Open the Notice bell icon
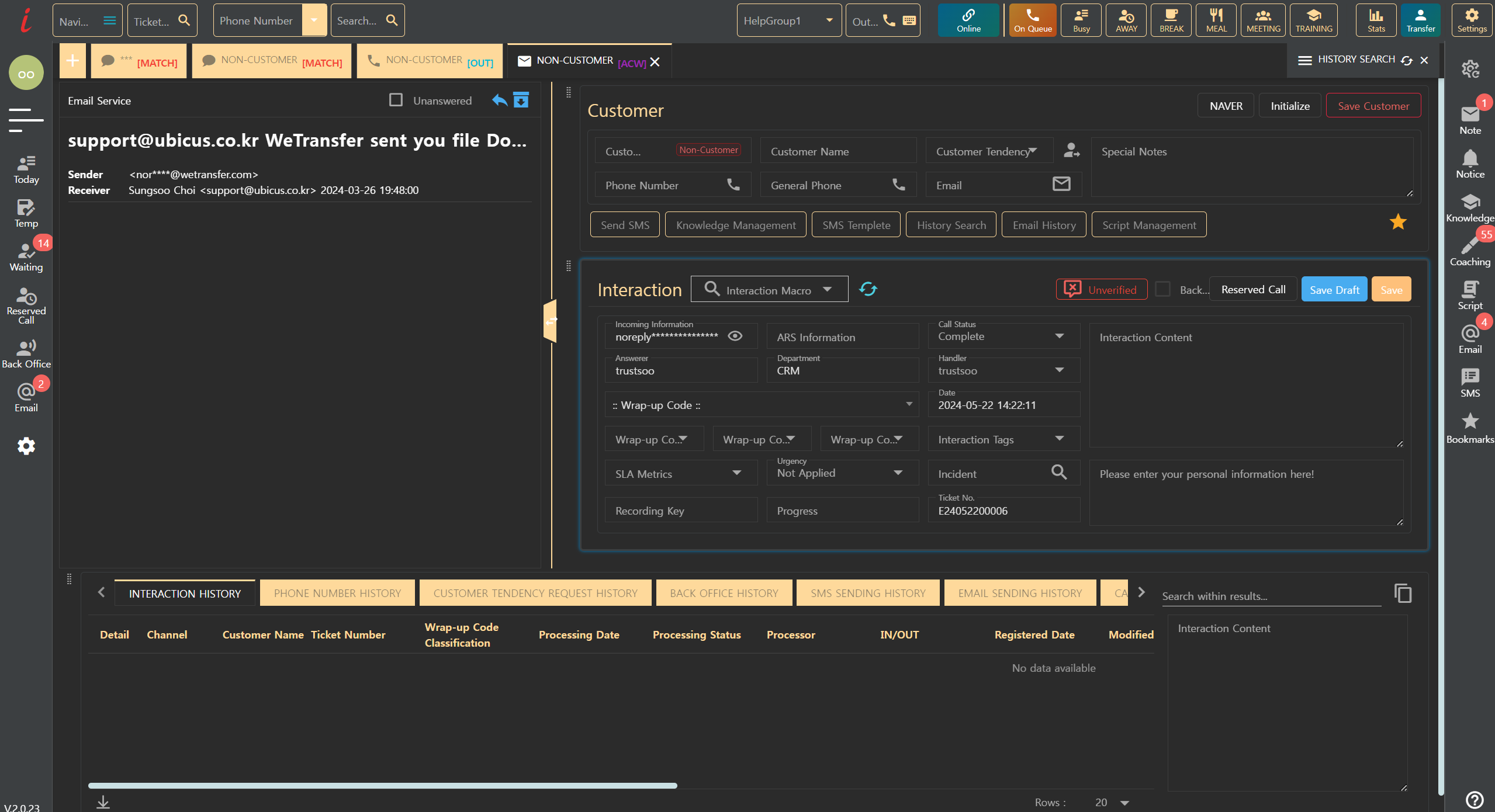The image size is (1495, 812). point(1470,164)
